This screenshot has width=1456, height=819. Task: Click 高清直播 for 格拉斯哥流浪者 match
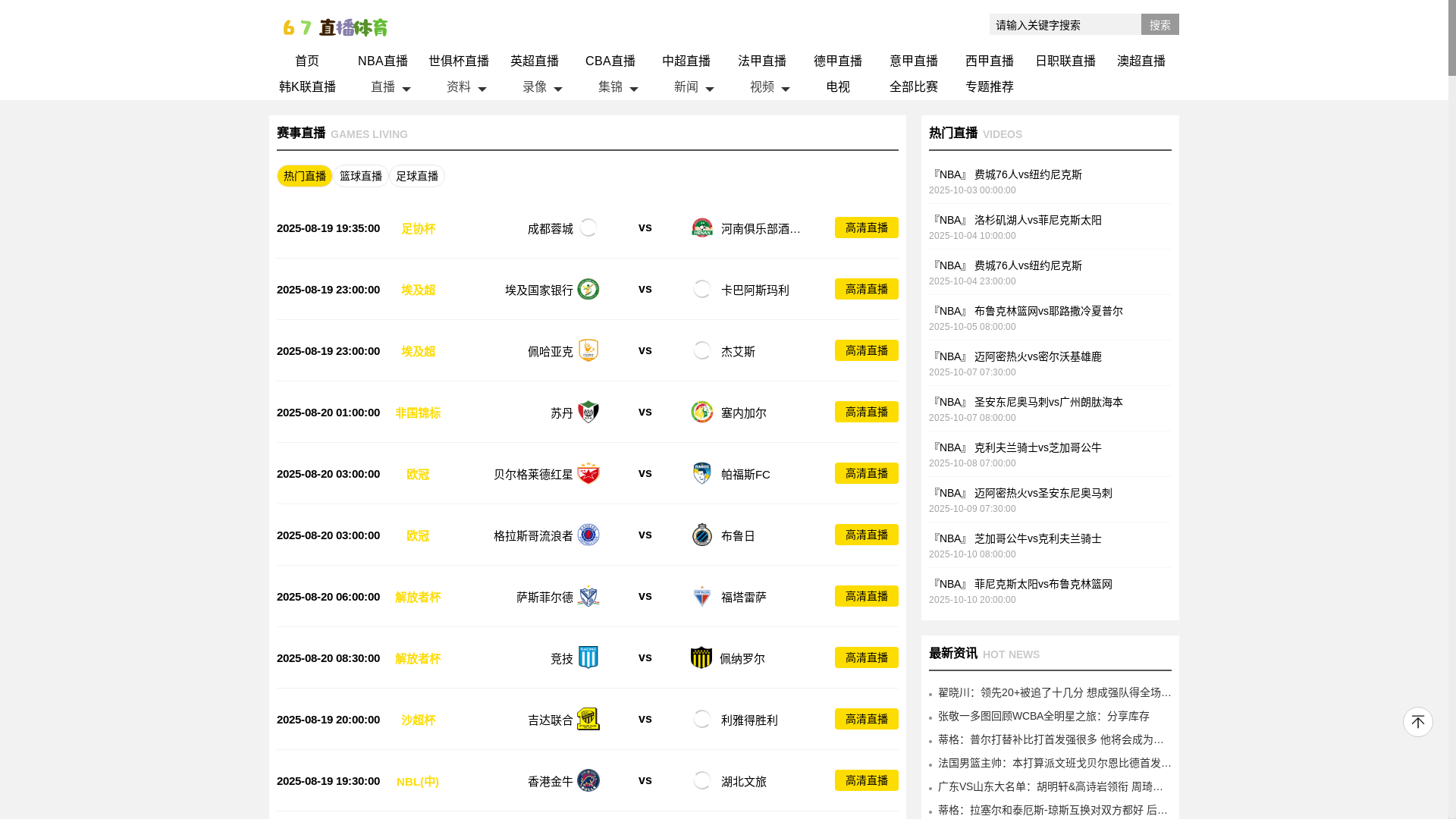[x=867, y=535]
